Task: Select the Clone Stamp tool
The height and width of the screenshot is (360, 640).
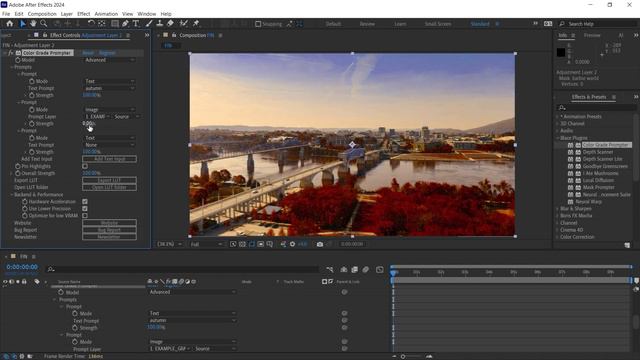Action: 160,24
